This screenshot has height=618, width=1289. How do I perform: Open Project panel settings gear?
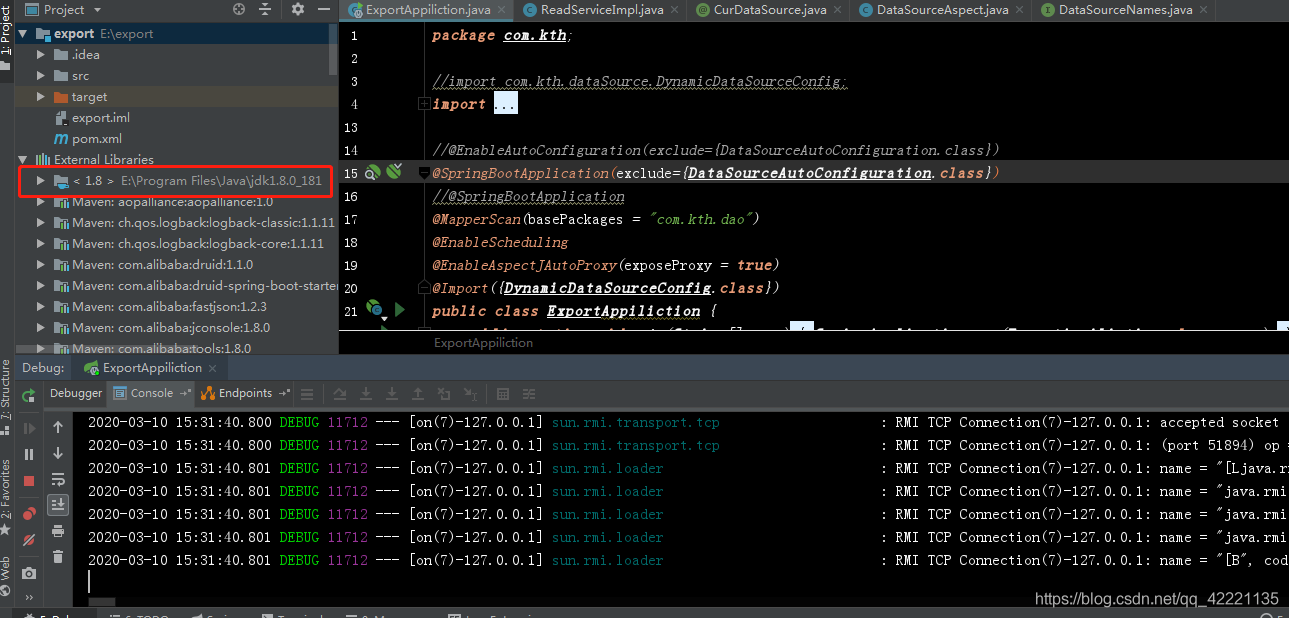[x=298, y=9]
